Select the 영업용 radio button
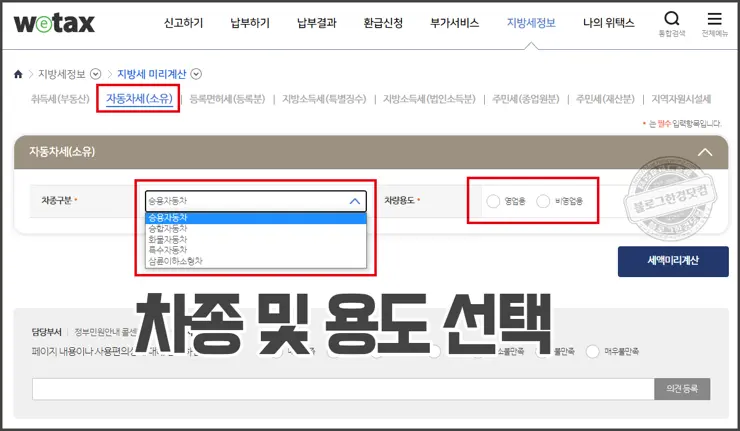The height and width of the screenshot is (431, 740). (x=493, y=201)
